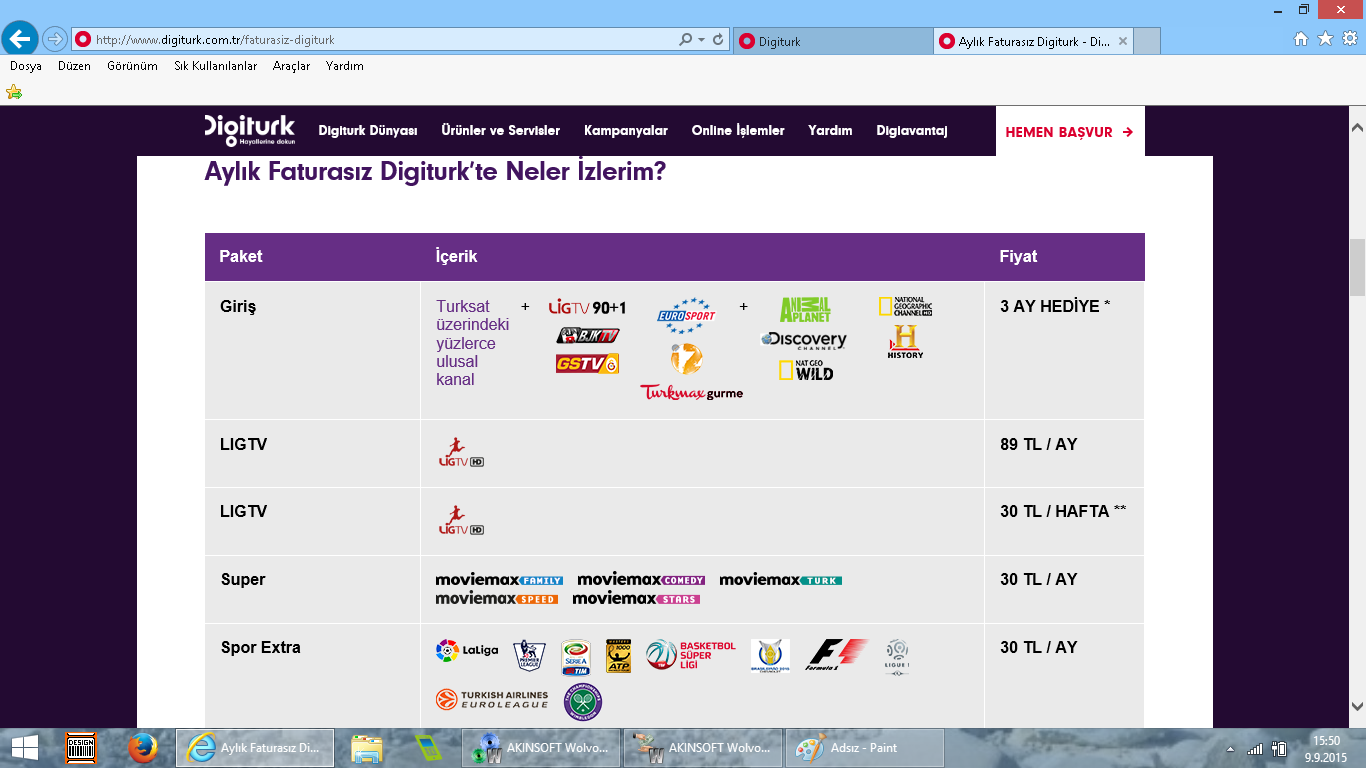Click the favorites star icon
Screen dimensions: 1366x768
click(x=1325, y=39)
